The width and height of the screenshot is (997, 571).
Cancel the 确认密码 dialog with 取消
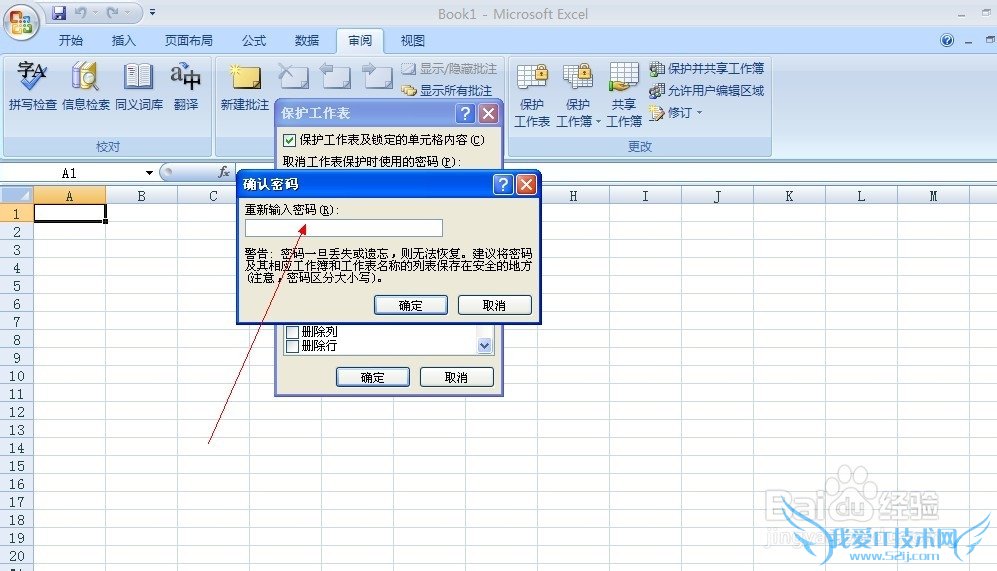[x=494, y=305]
